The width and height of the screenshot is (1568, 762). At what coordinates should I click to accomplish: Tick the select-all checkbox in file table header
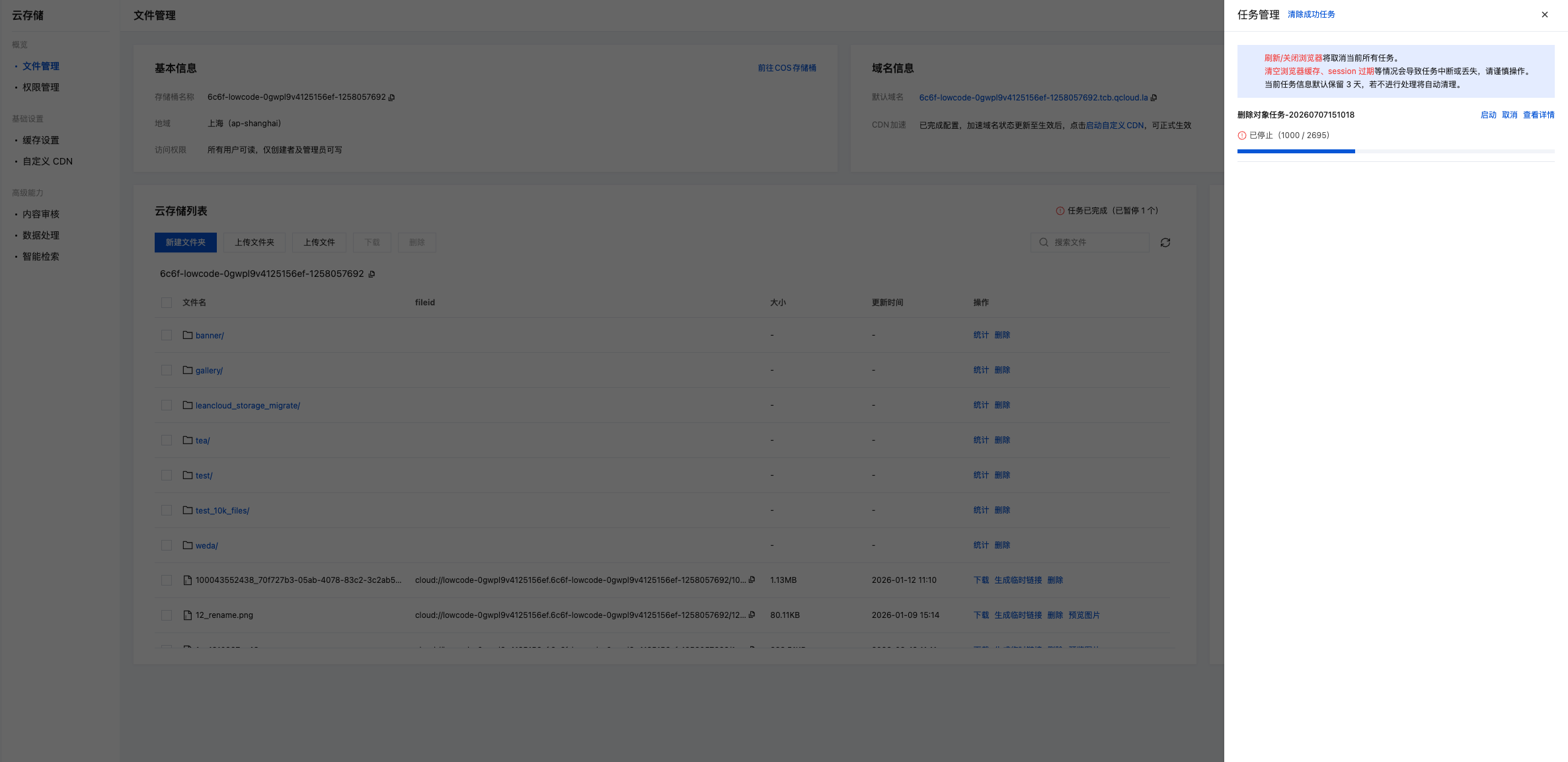pyautogui.click(x=167, y=303)
